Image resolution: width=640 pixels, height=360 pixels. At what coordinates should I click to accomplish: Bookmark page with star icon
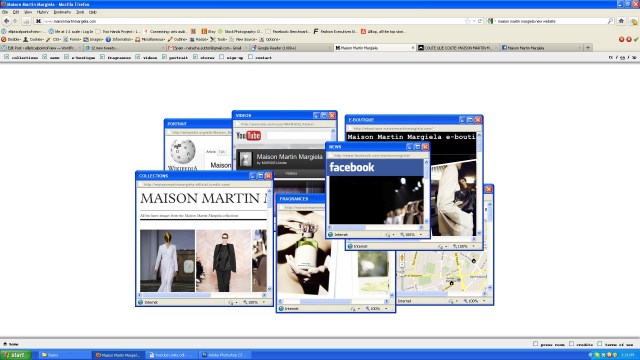[468, 21]
